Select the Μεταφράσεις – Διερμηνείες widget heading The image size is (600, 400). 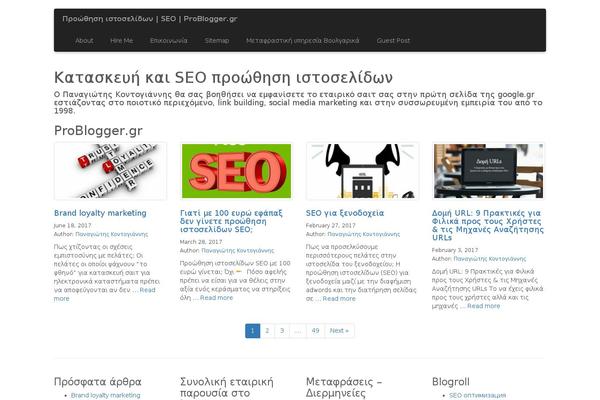[x=344, y=387]
